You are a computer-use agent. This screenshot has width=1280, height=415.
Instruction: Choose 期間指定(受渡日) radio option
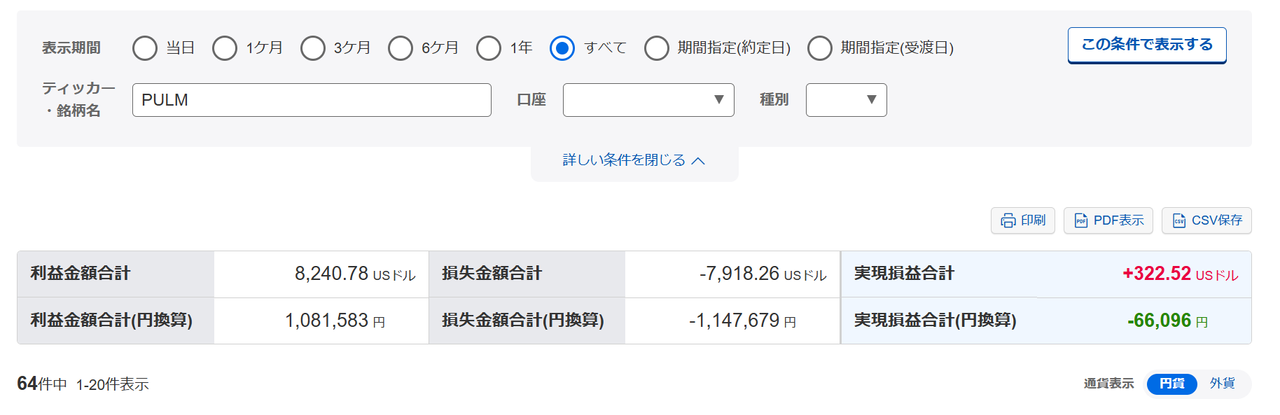pos(820,47)
